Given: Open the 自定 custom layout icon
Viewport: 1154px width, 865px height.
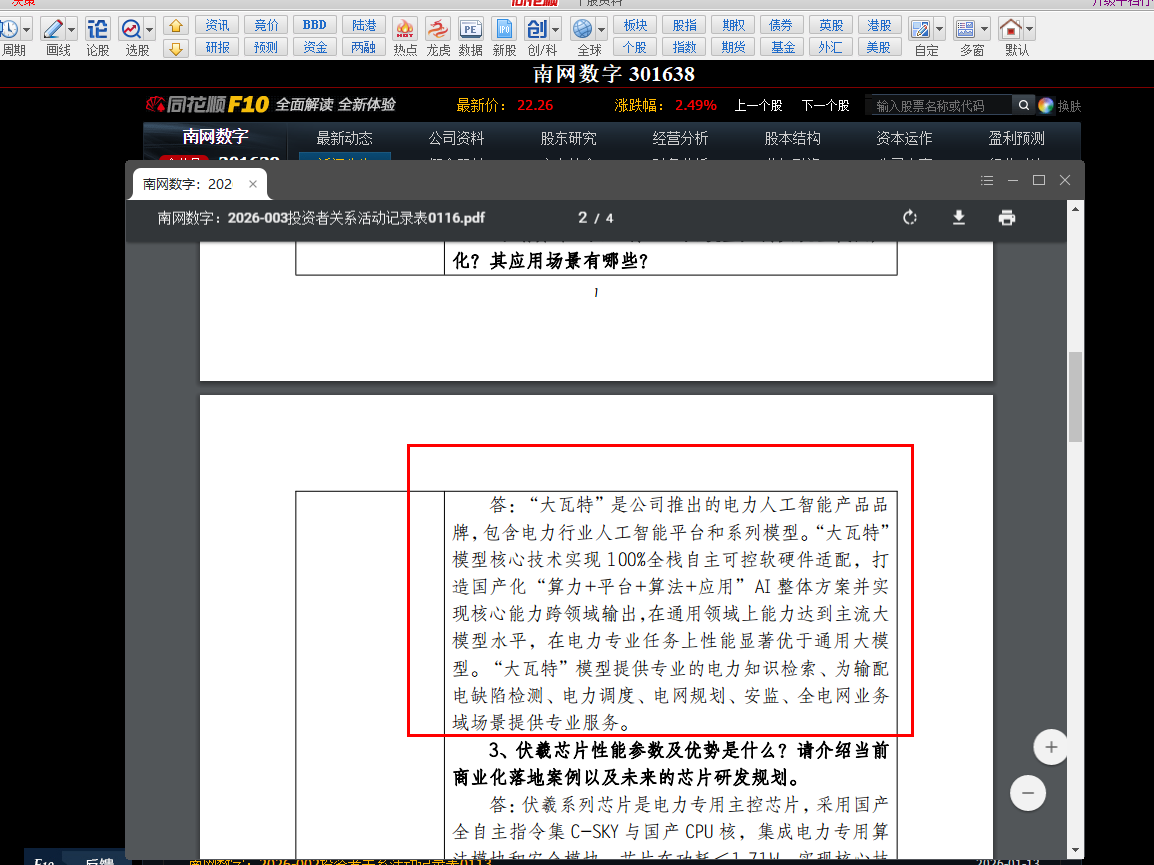Looking at the screenshot, I should (x=921, y=29).
